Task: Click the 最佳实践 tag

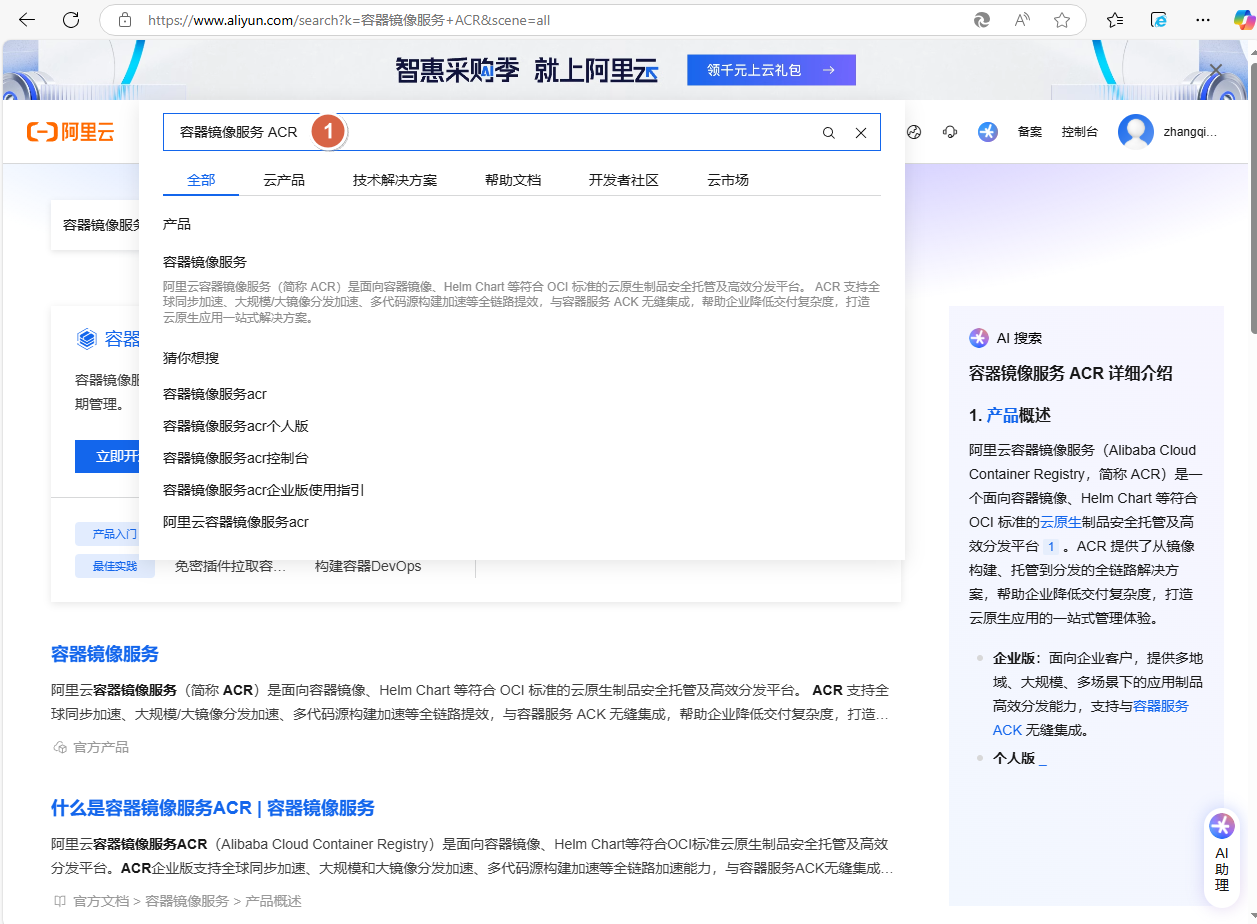Action: [115, 566]
